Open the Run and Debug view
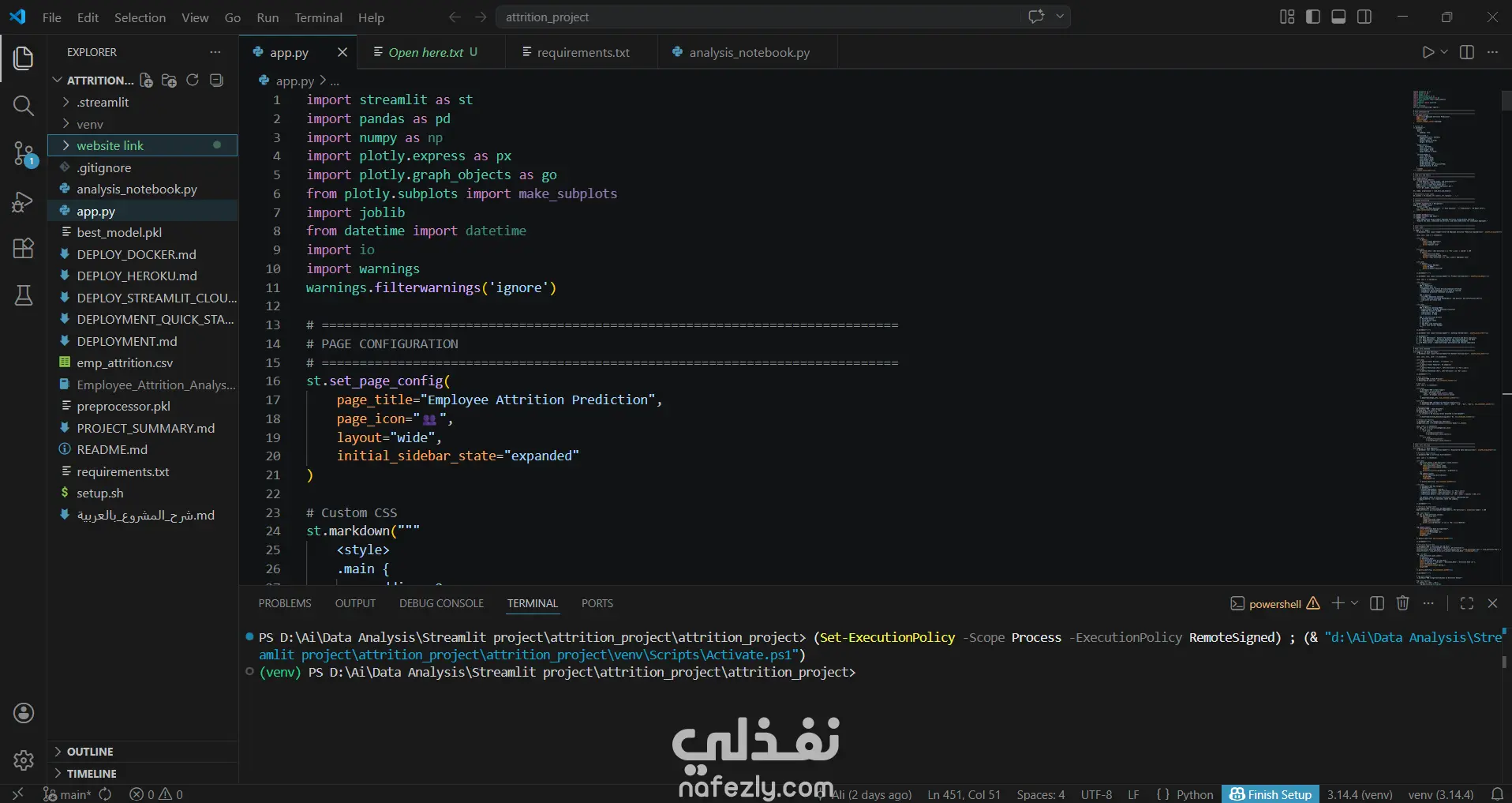This screenshot has width=1512, height=803. tap(24, 202)
